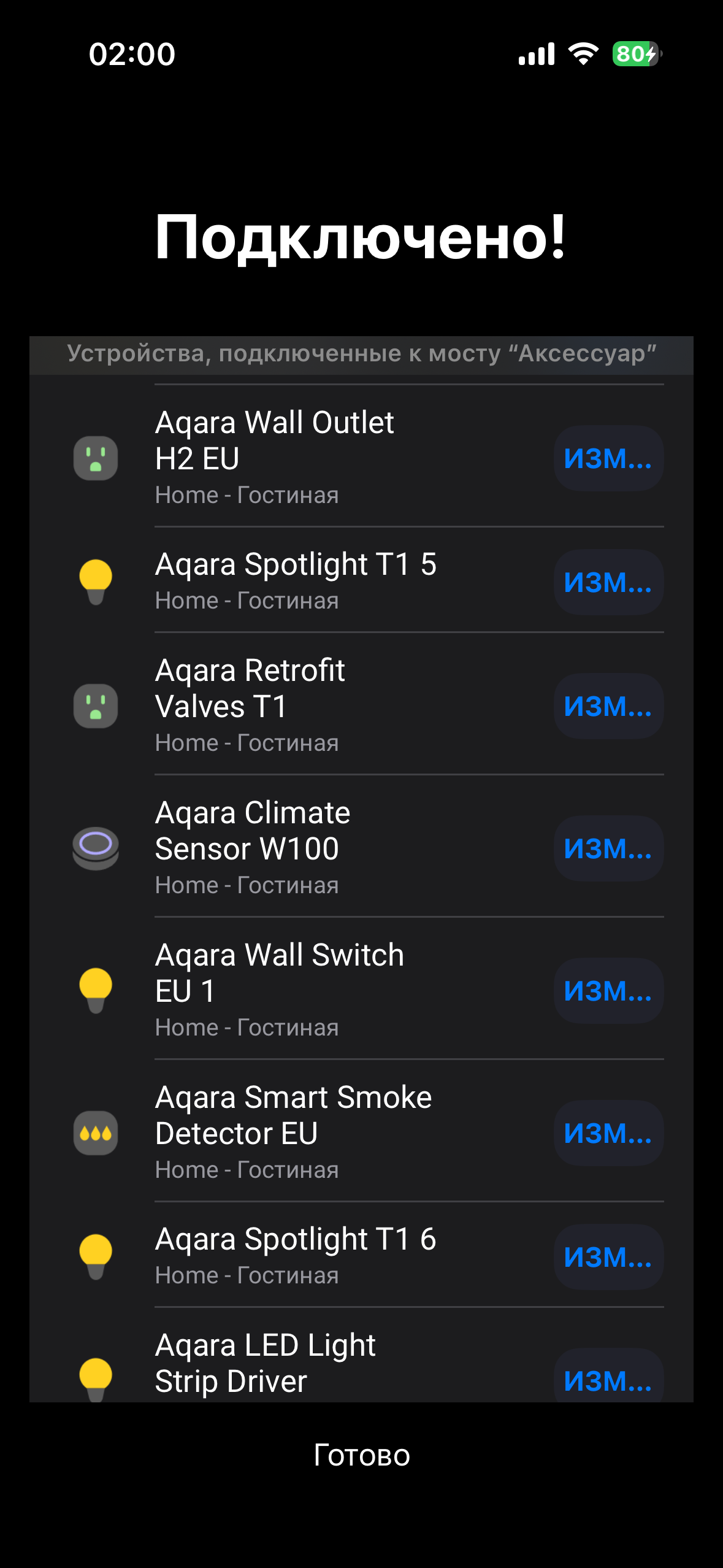
Task: Edit the Aqara Wall Switch EU 1 device
Action: click(x=608, y=991)
